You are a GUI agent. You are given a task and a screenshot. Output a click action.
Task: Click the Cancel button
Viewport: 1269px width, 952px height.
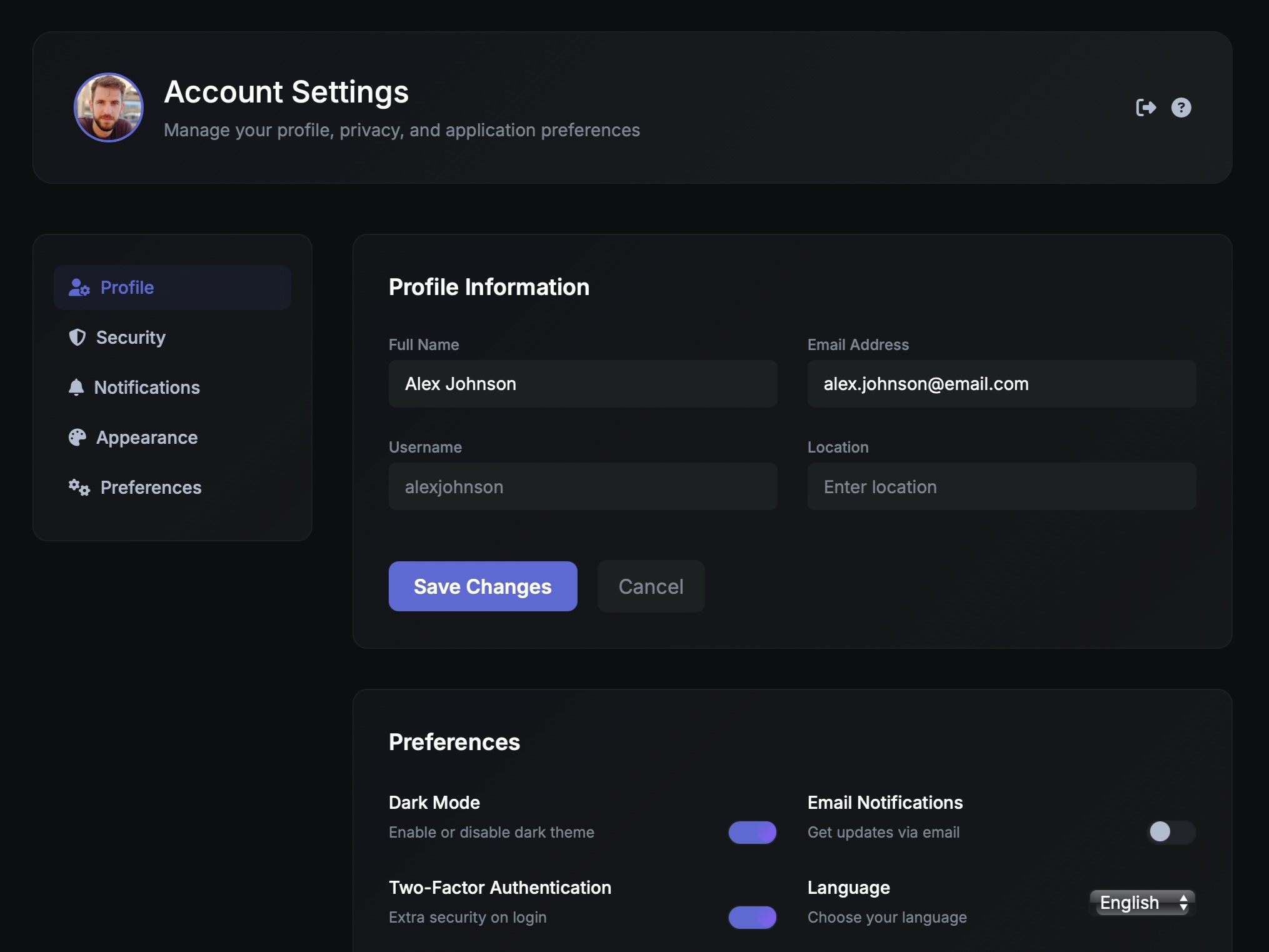[650, 586]
